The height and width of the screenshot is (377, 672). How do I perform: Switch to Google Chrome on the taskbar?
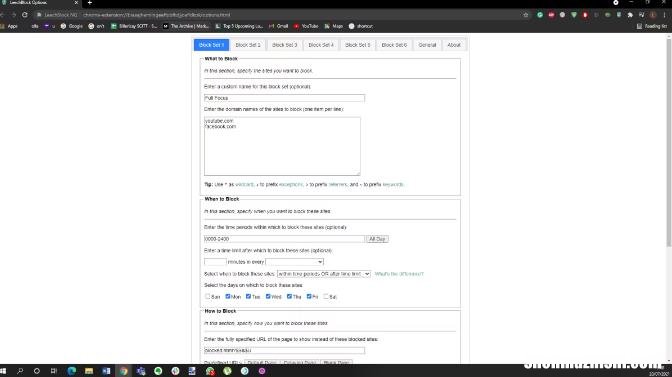tap(123, 371)
